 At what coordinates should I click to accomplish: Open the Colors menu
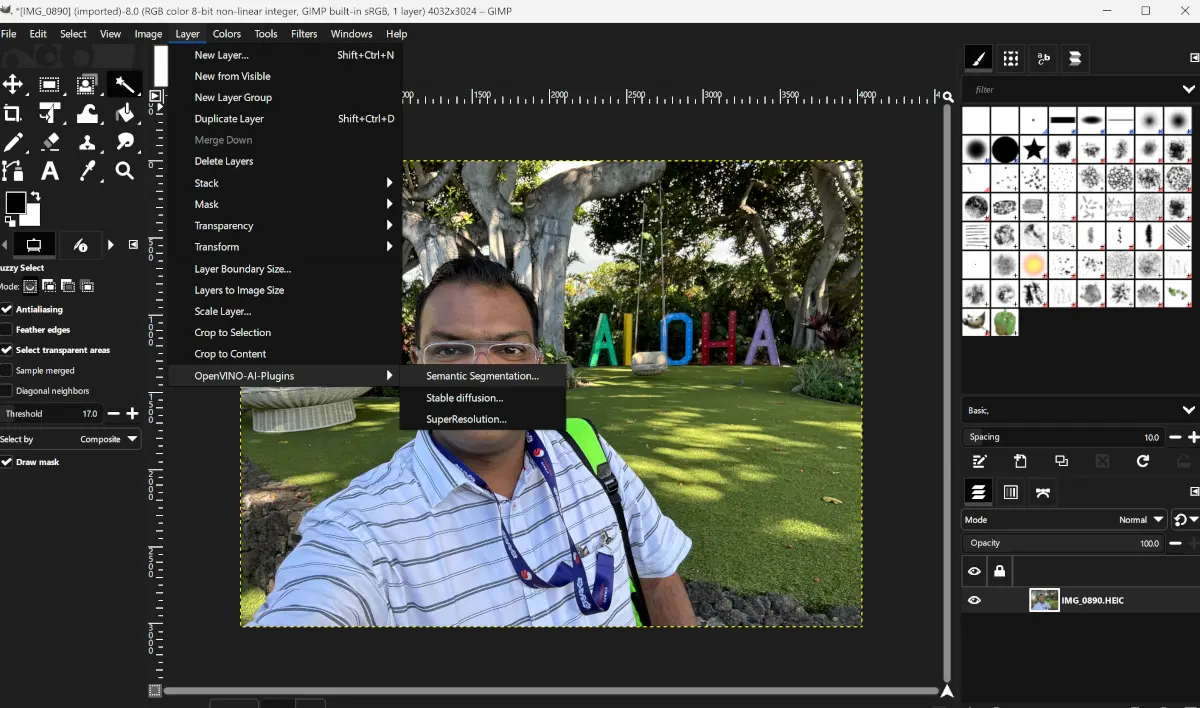coord(227,33)
